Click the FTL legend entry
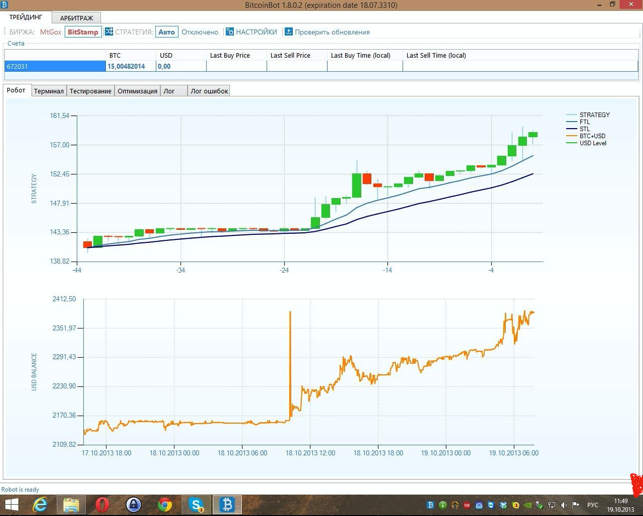The height and width of the screenshot is (516, 643). (578, 122)
